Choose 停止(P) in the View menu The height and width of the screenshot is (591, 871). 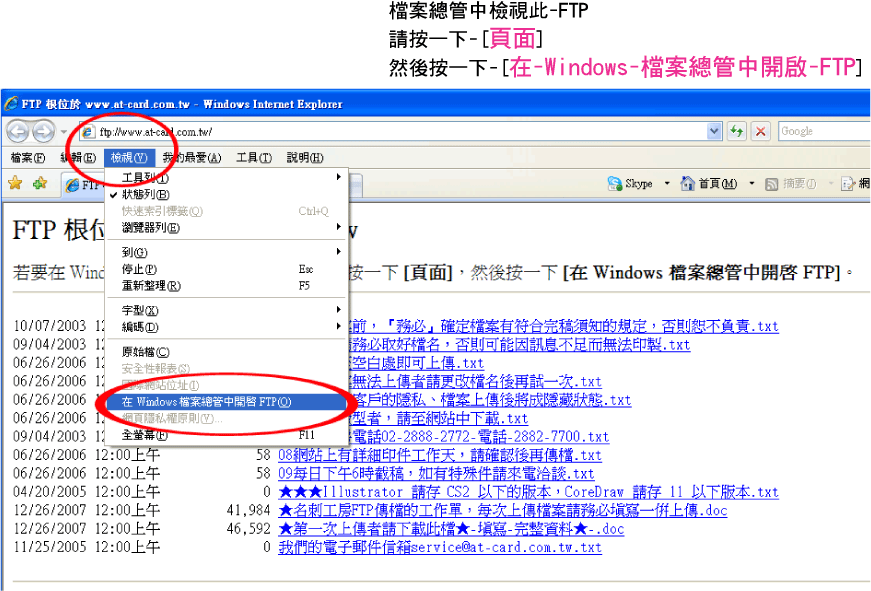click(x=225, y=269)
